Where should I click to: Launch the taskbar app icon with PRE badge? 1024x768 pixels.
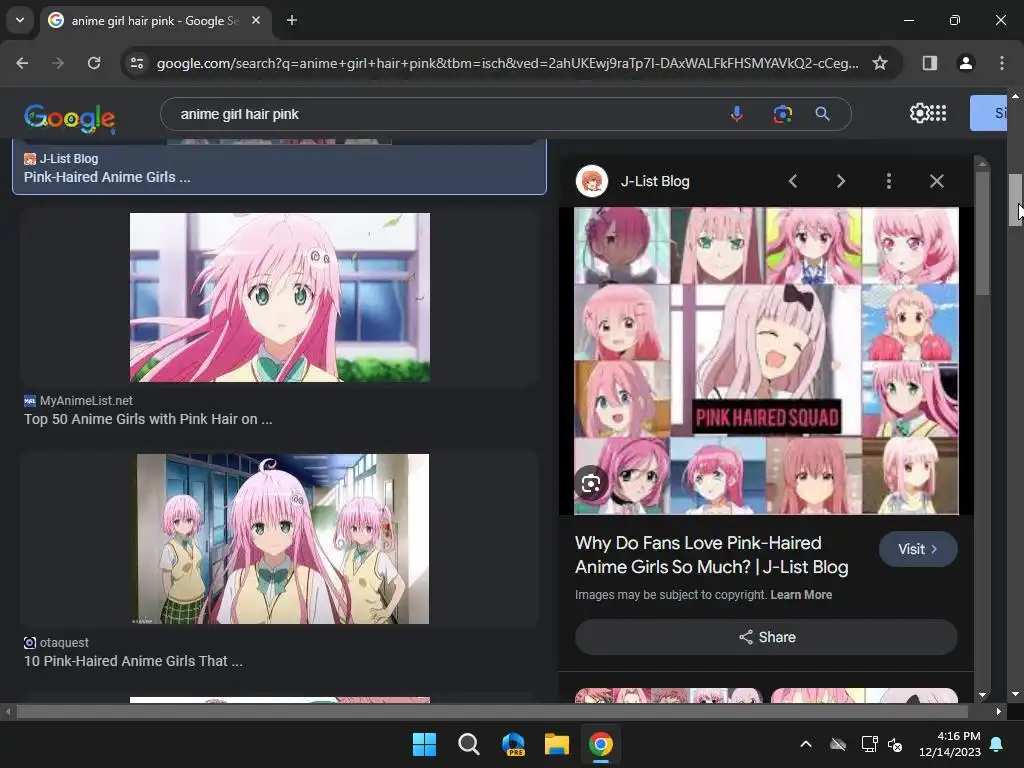pyautogui.click(x=513, y=744)
